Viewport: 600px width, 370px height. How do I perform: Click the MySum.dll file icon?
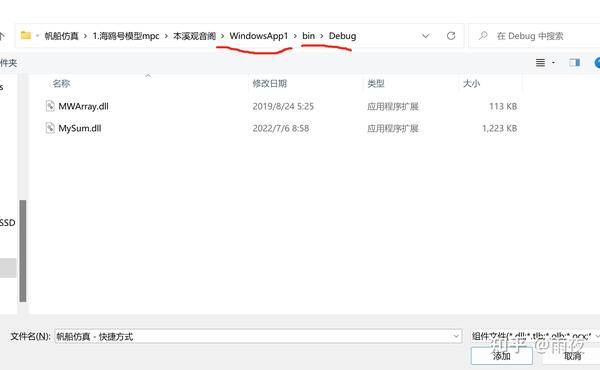pyautogui.click(x=50, y=128)
